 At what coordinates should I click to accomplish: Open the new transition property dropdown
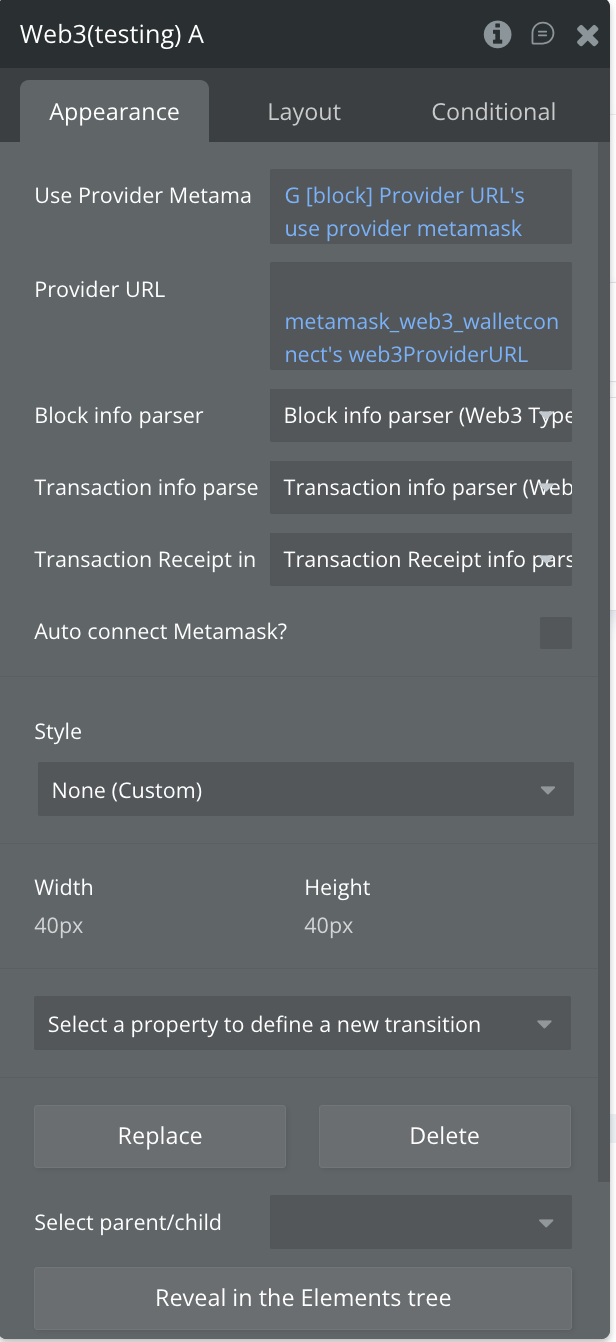[302, 1024]
